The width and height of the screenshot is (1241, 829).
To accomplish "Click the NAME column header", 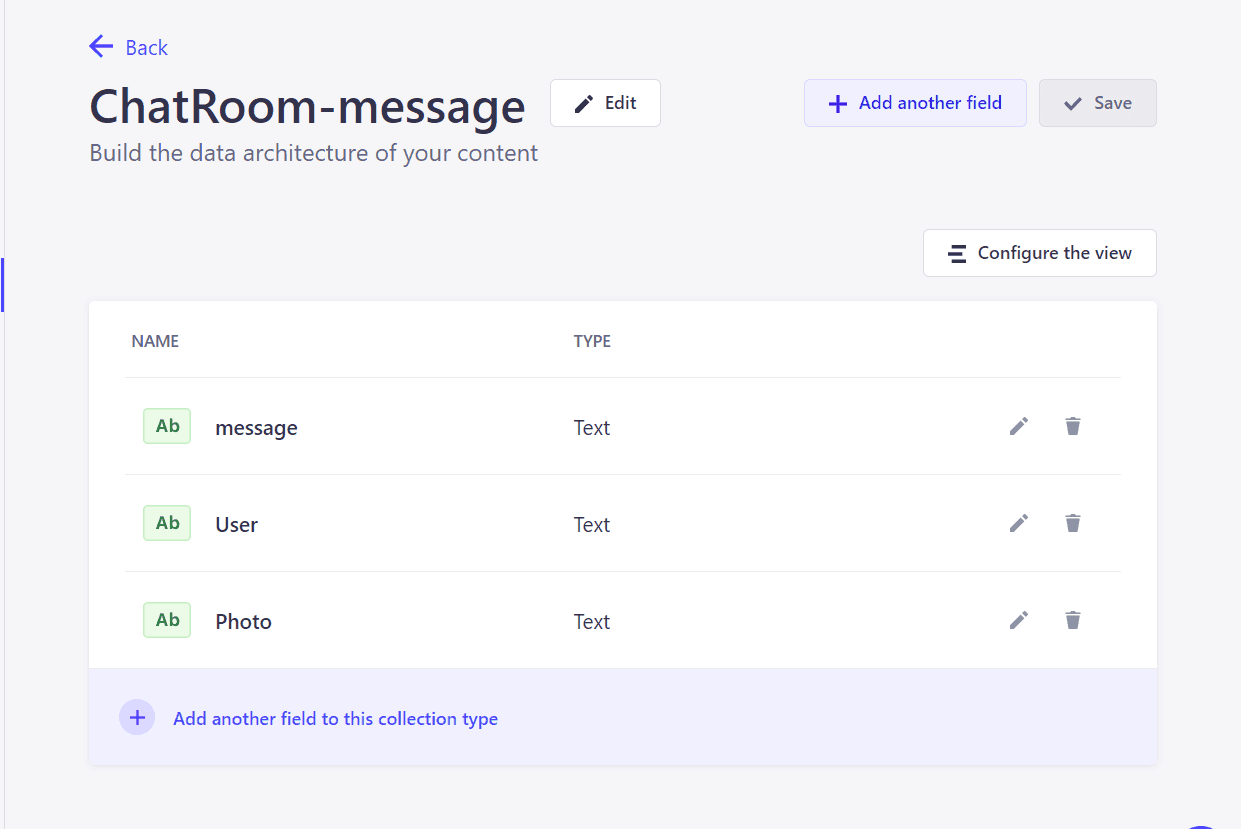I will pos(155,341).
